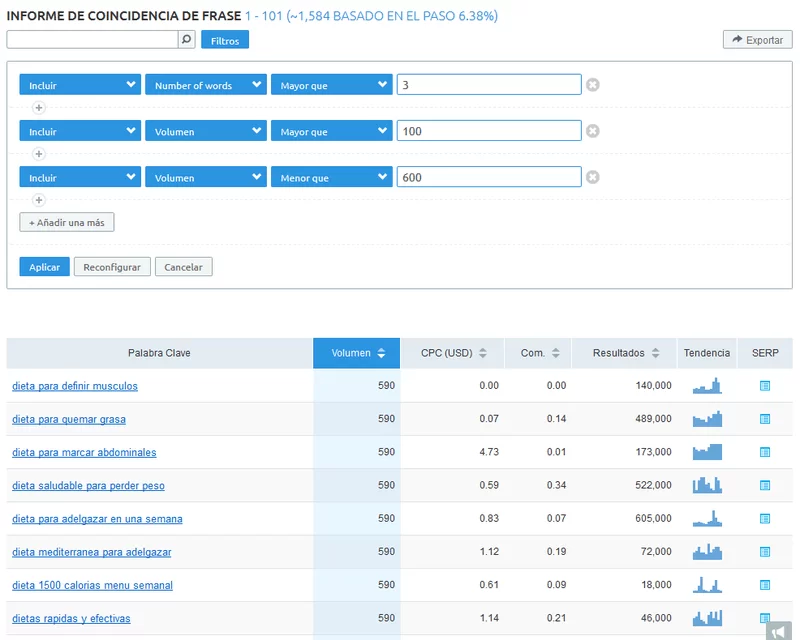
Task: Open keyword dieta saludable para perder peso
Action: pos(88,485)
